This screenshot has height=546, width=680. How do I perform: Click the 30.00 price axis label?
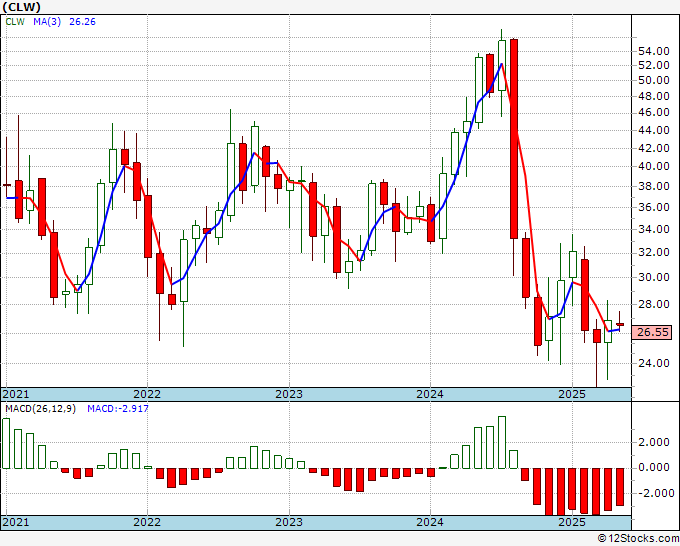pyautogui.click(x=654, y=277)
